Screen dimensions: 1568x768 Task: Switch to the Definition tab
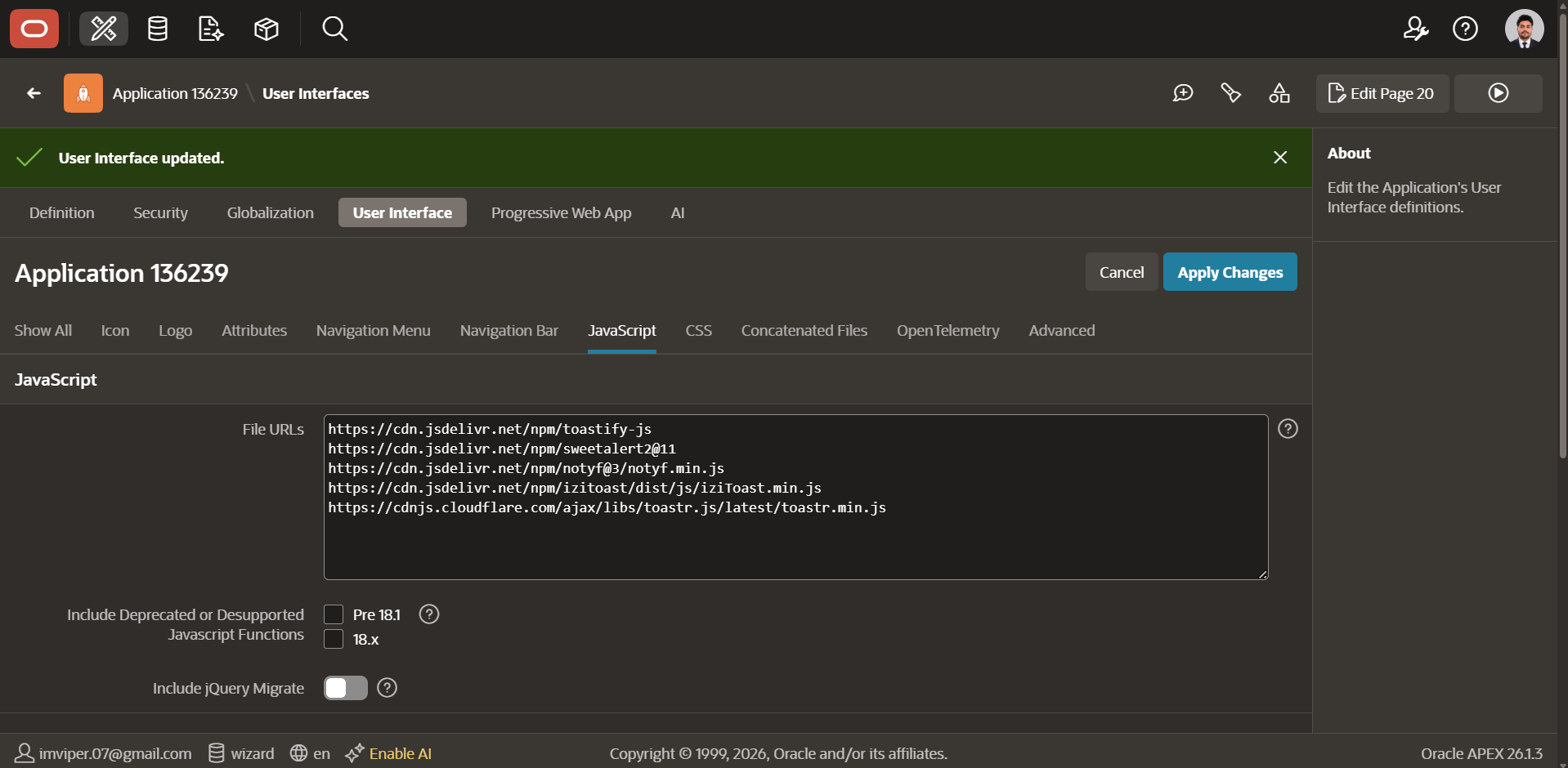62,212
